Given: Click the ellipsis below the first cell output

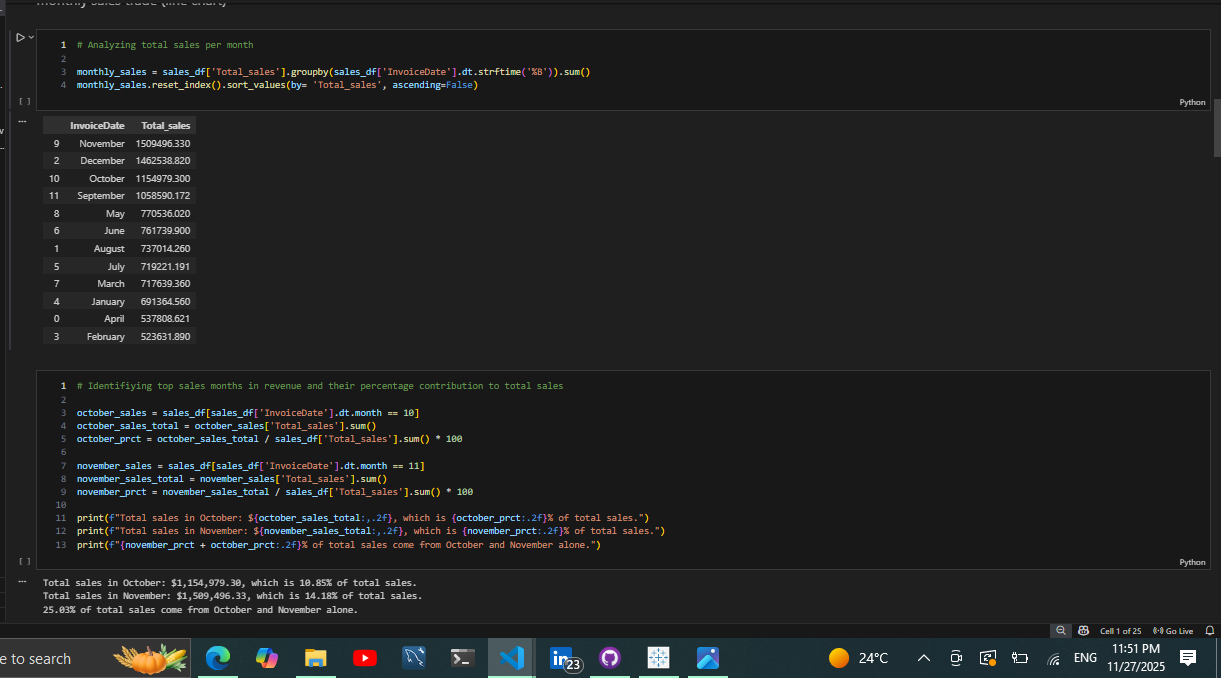Looking at the screenshot, I should (22, 121).
